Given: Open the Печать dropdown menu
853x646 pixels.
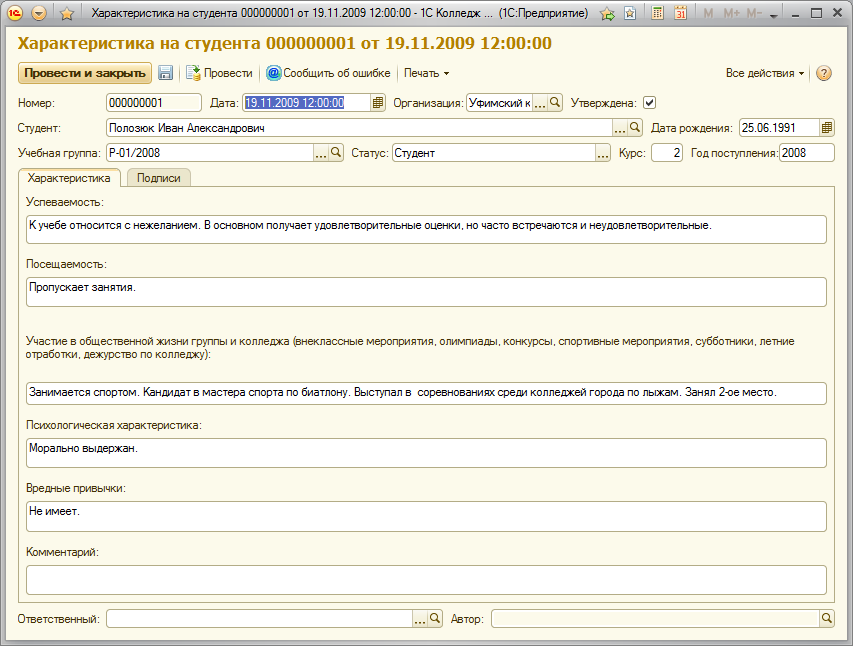Looking at the screenshot, I should (x=426, y=73).
